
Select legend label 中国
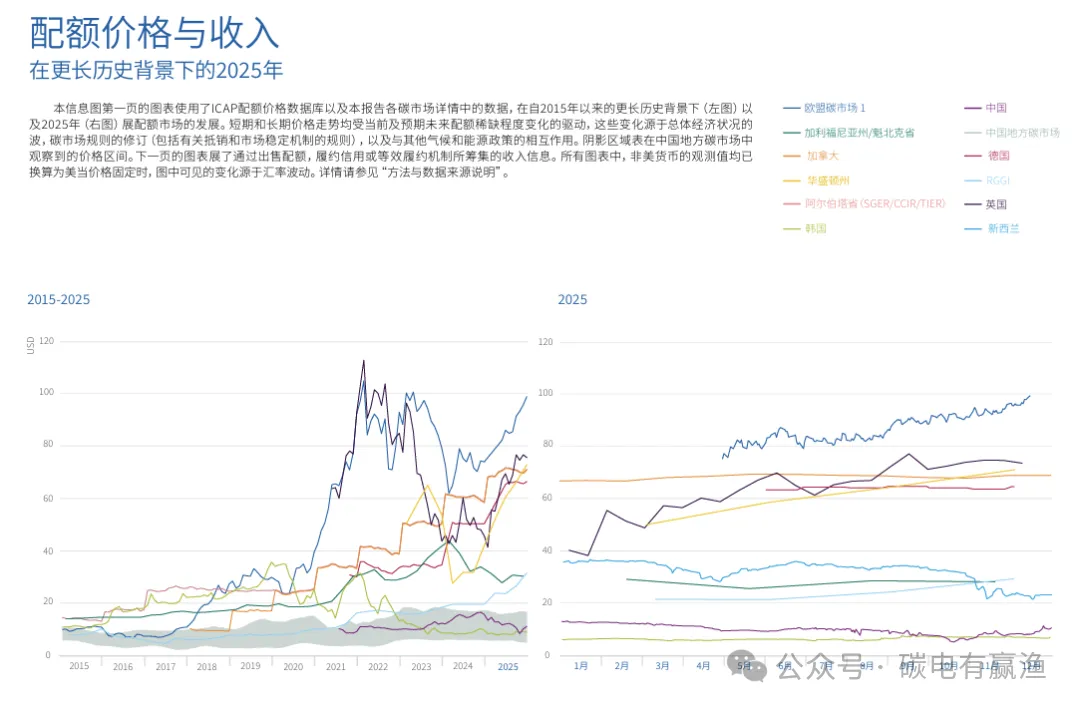[x=996, y=108]
